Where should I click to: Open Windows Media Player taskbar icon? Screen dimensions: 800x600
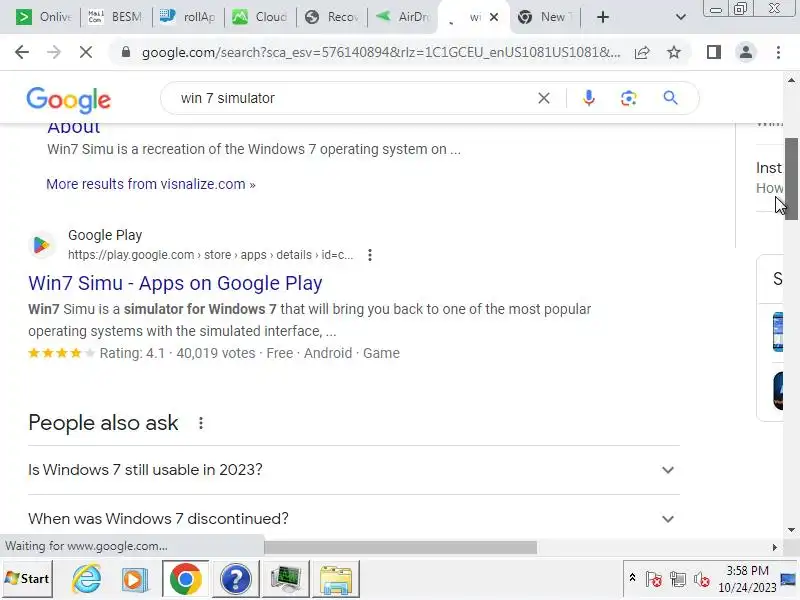pos(134,579)
